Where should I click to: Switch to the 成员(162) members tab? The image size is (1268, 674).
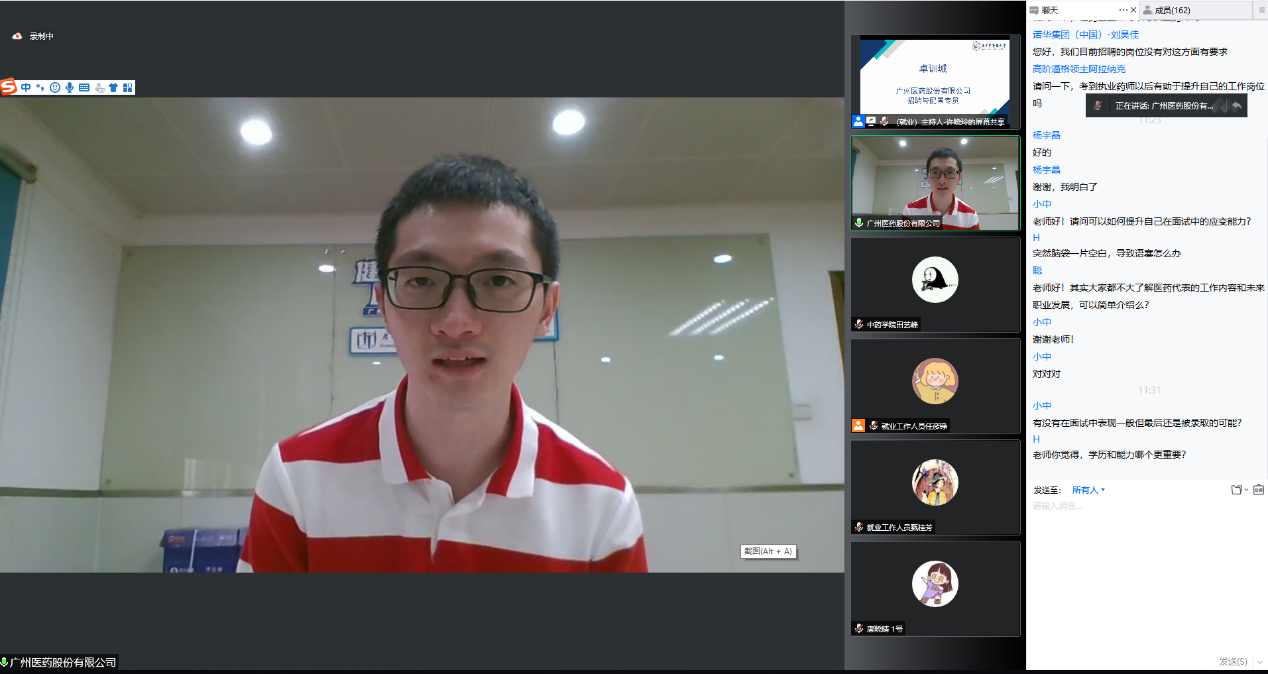[1177, 9]
